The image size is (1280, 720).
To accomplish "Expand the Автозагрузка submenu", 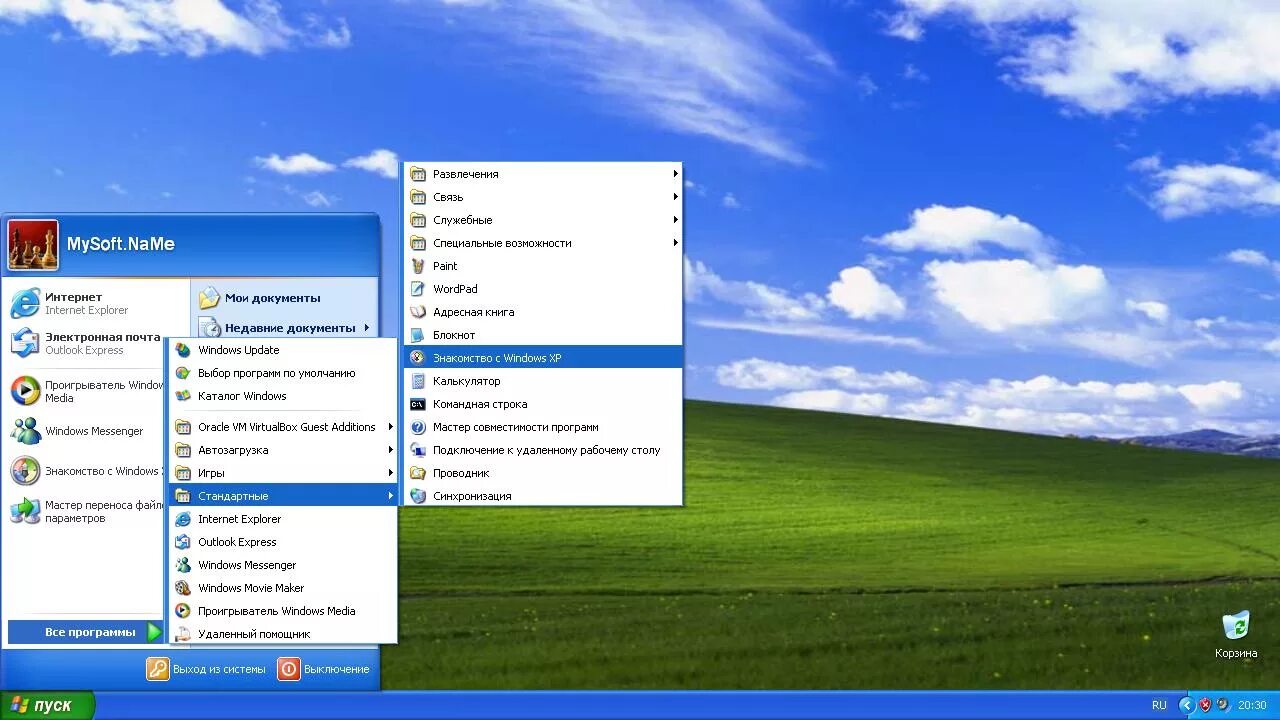I will [x=283, y=450].
